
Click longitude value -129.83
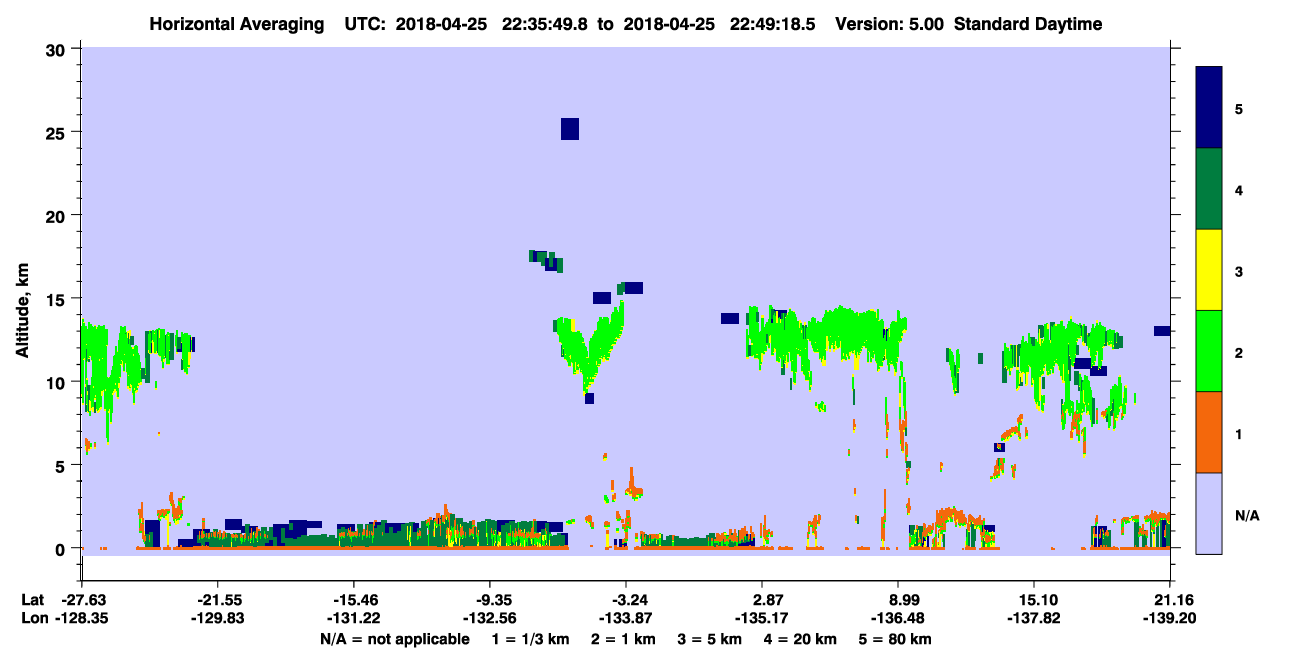218,618
